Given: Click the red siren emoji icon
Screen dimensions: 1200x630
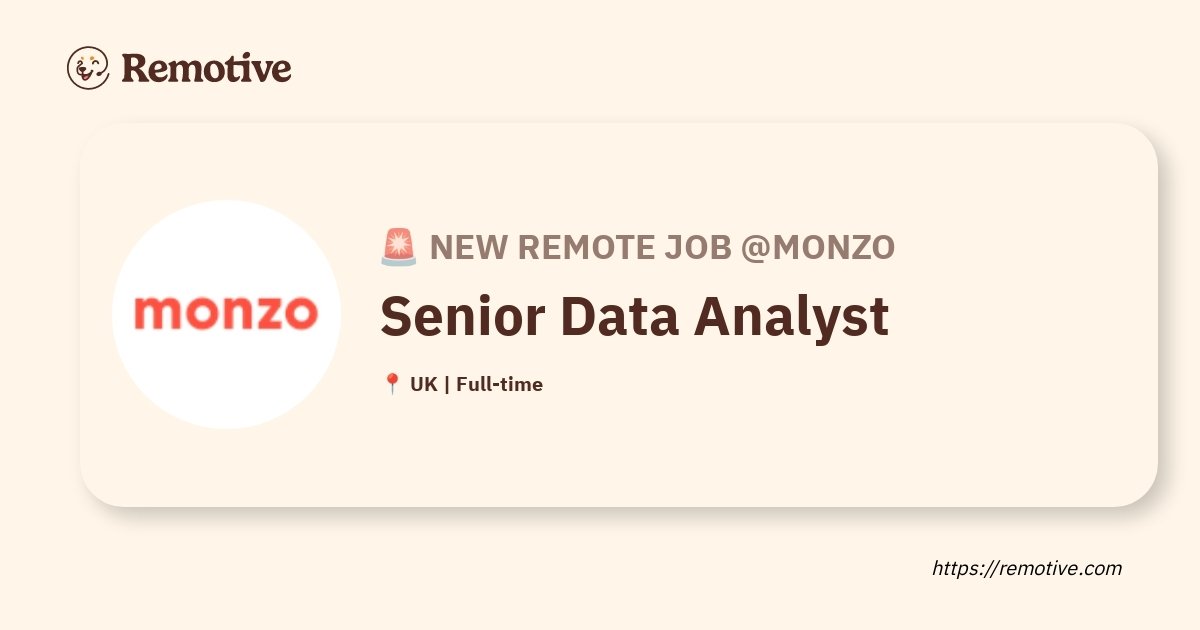Looking at the screenshot, I should tap(399, 247).
